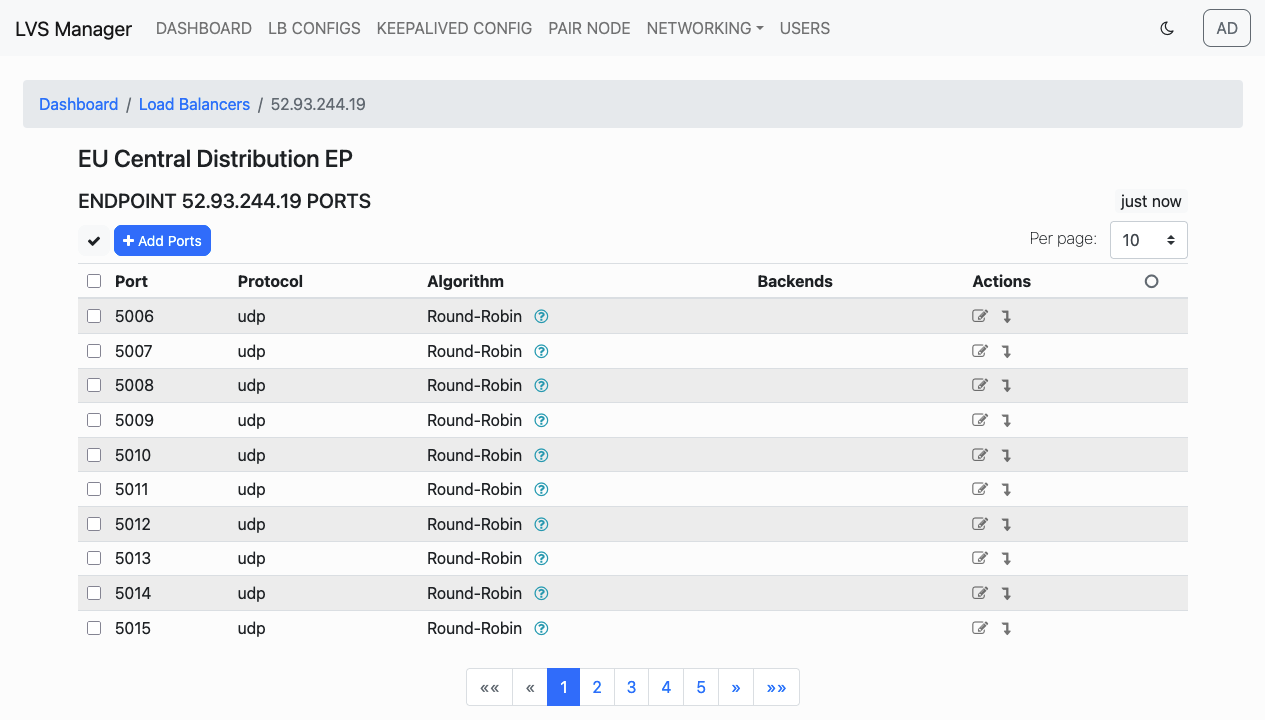
Task: Click the down-arrow action for port 5009
Action: click(x=1006, y=421)
